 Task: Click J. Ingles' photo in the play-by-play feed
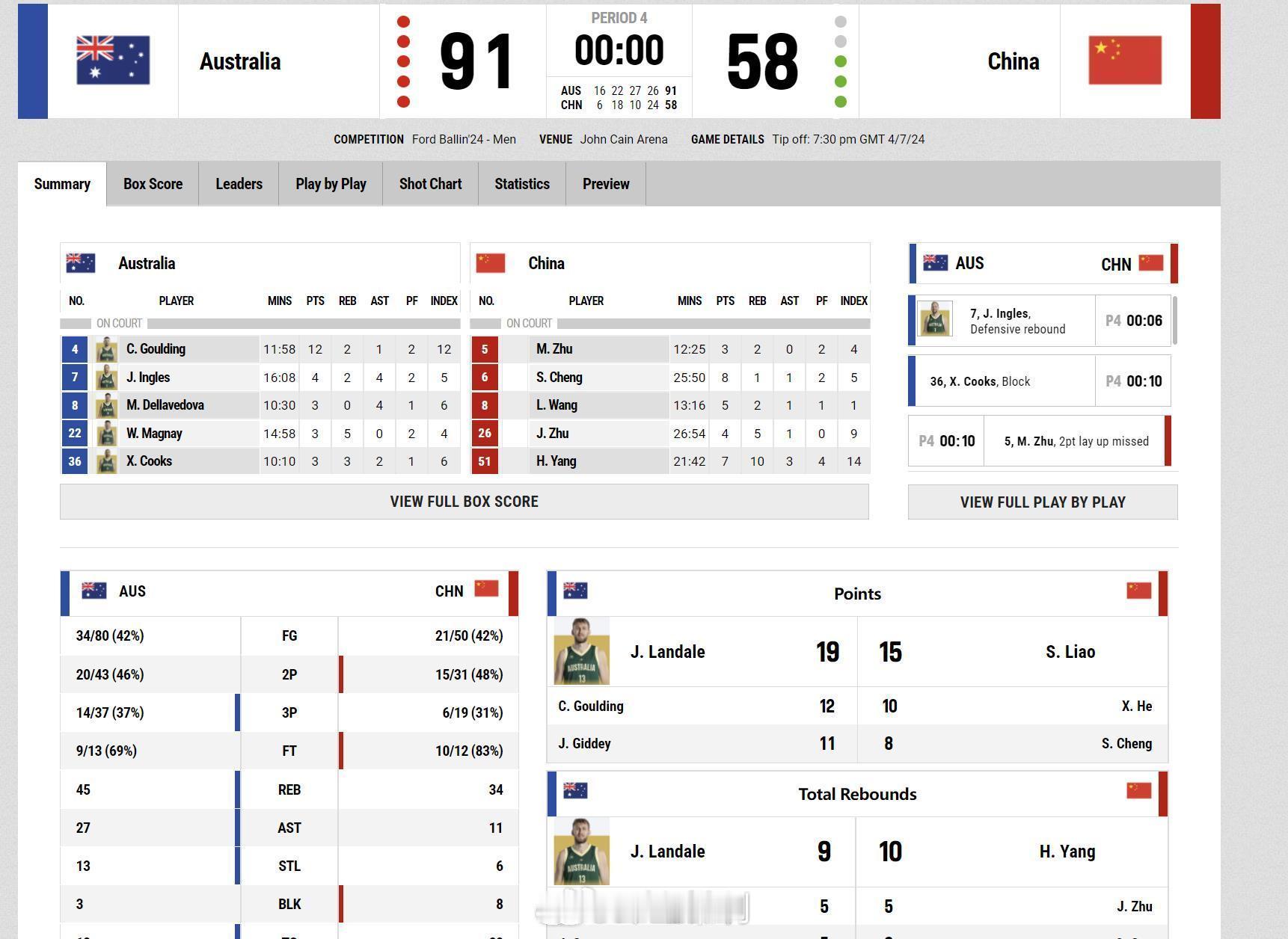coord(935,318)
